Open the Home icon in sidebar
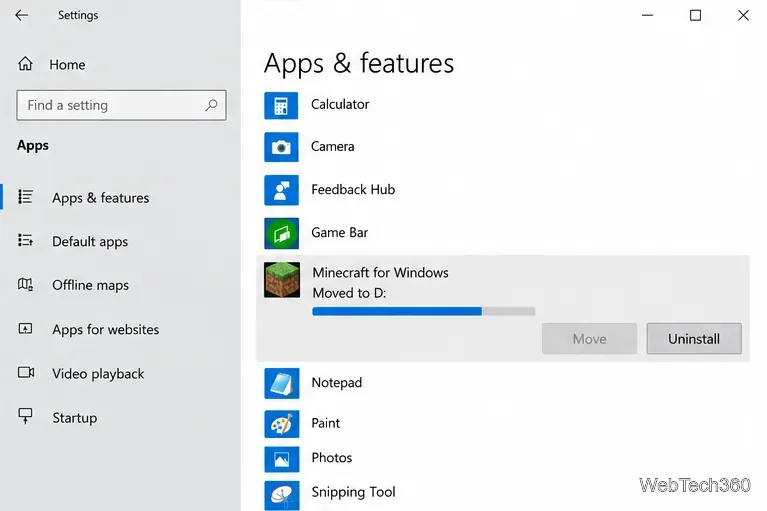 coord(25,64)
